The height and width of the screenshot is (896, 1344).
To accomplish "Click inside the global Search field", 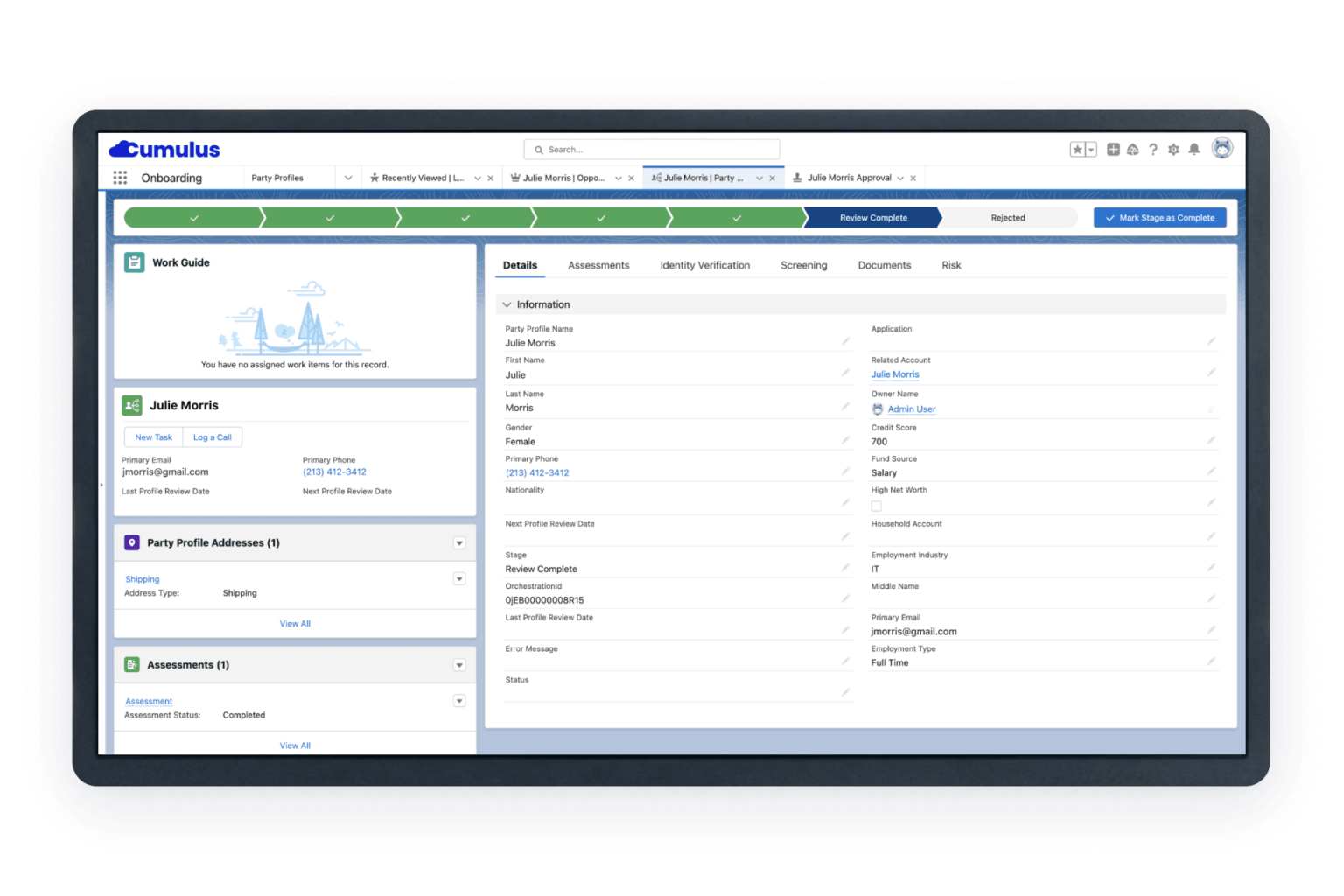I will coord(652,149).
